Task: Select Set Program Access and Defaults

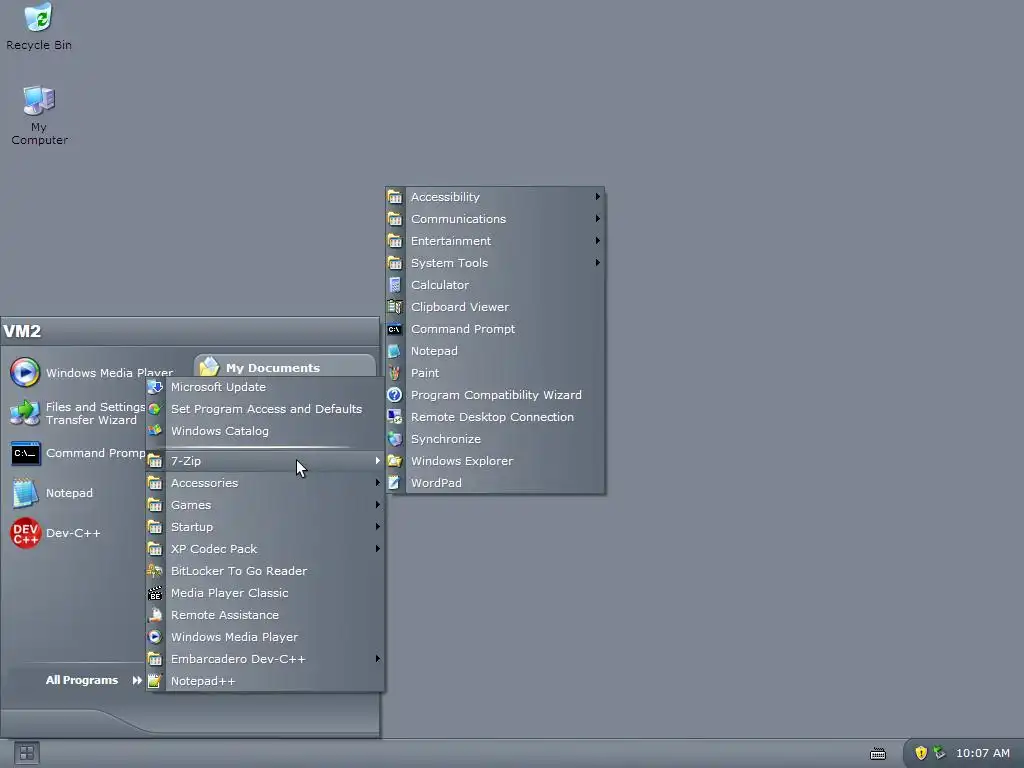Action: tap(264, 409)
